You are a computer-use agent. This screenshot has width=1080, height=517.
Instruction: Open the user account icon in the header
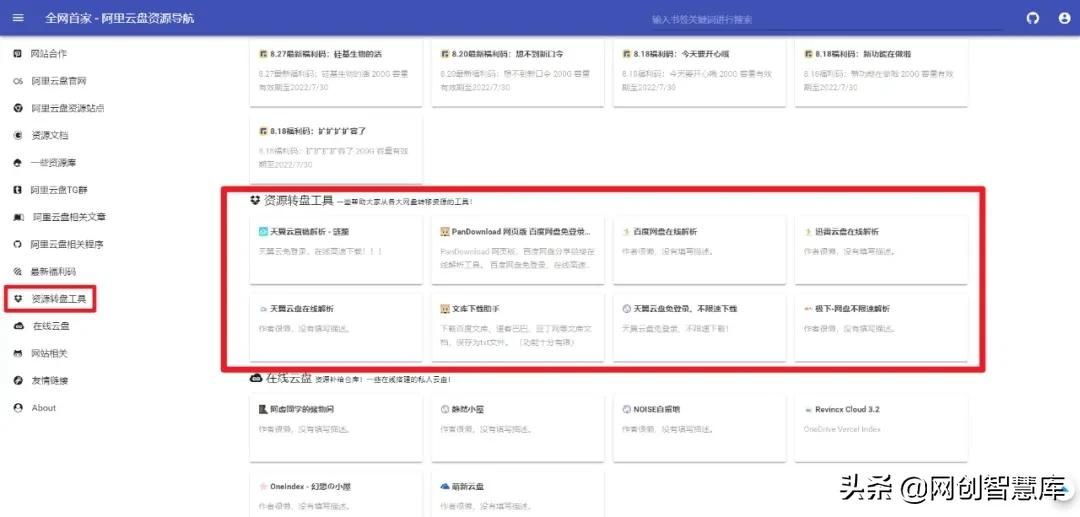(x=1064, y=18)
